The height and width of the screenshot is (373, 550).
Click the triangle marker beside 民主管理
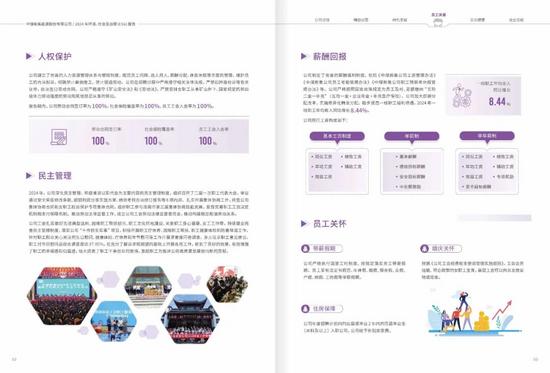coord(29,175)
